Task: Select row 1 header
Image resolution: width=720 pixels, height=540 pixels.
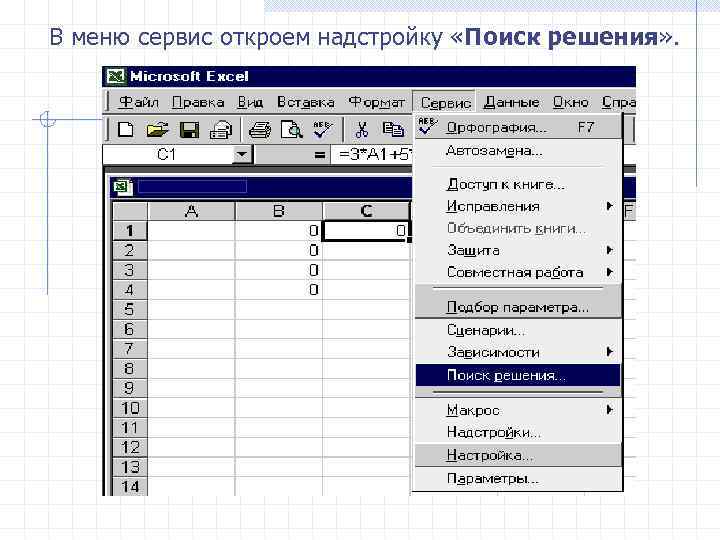Action: pos(130,231)
